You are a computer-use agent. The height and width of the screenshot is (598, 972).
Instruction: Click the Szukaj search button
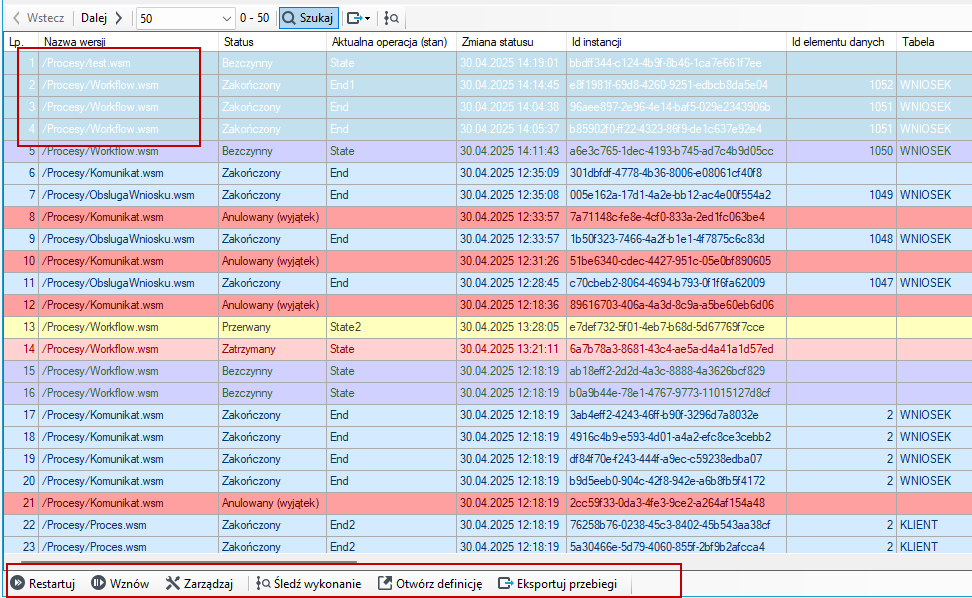click(x=308, y=18)
